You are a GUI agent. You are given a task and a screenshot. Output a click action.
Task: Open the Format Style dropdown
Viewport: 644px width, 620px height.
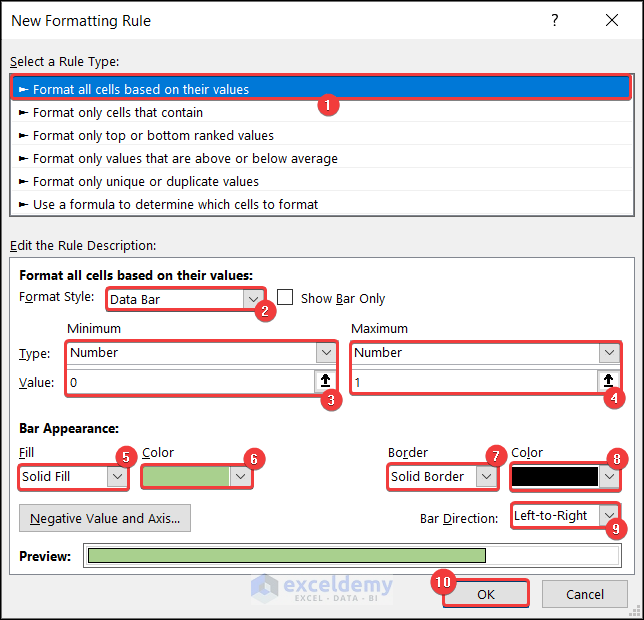pos(253,299)
